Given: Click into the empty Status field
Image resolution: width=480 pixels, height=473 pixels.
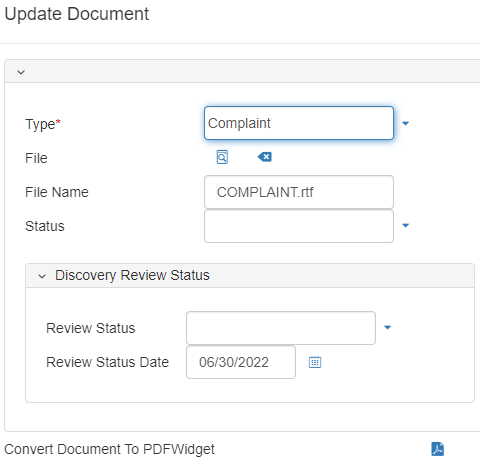Looking at the screenshot, I should 299,226.
